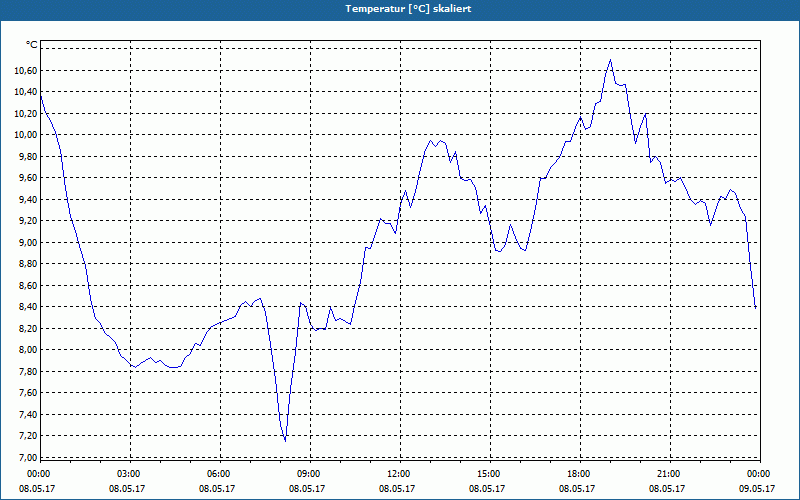
Task: Select the 10,40 y-axis value
Action: pyautogui.click(x=26, y=92)
